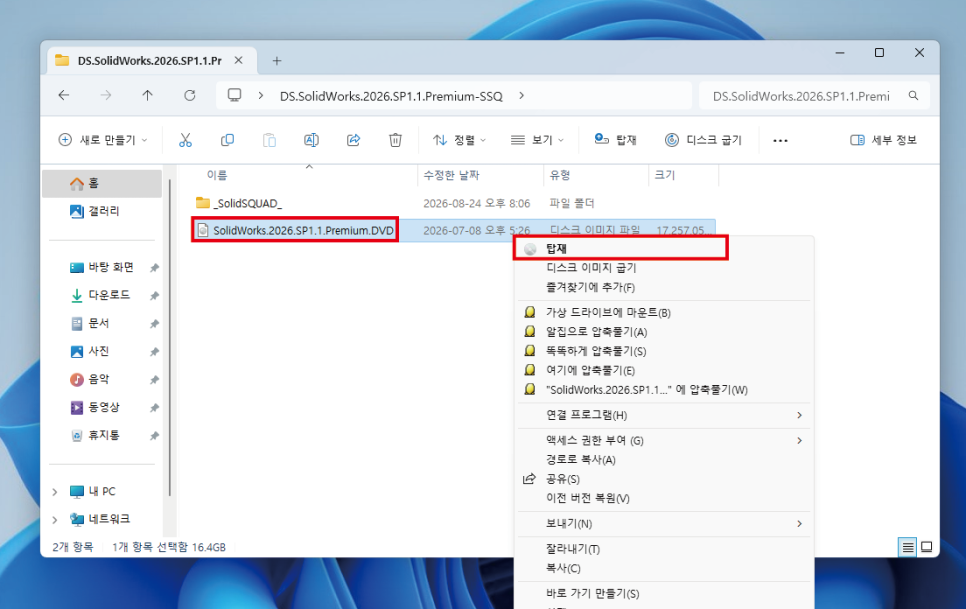Click the chevron before DS.SolidWorks path segment

click(x=261, y=95)
